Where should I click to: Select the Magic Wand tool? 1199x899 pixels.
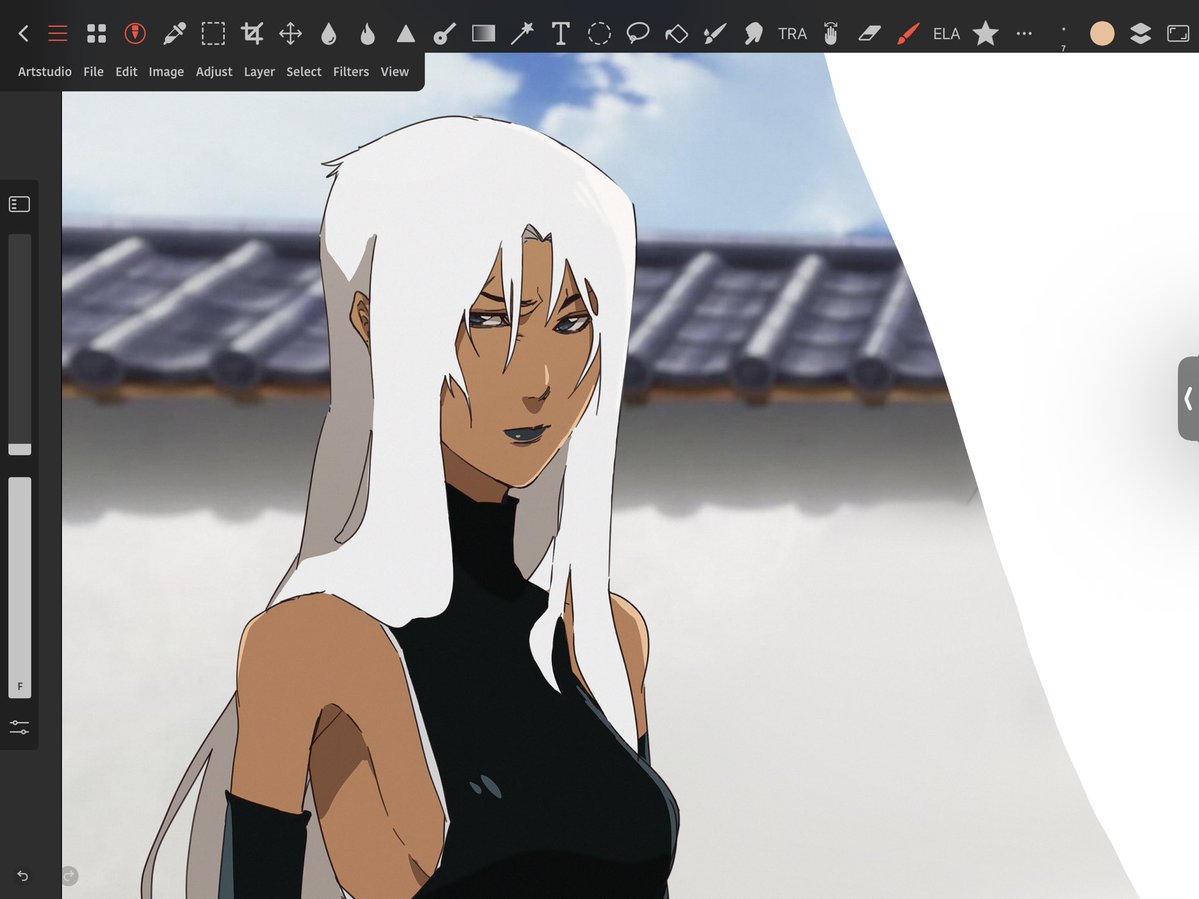[x=522, y=34]
